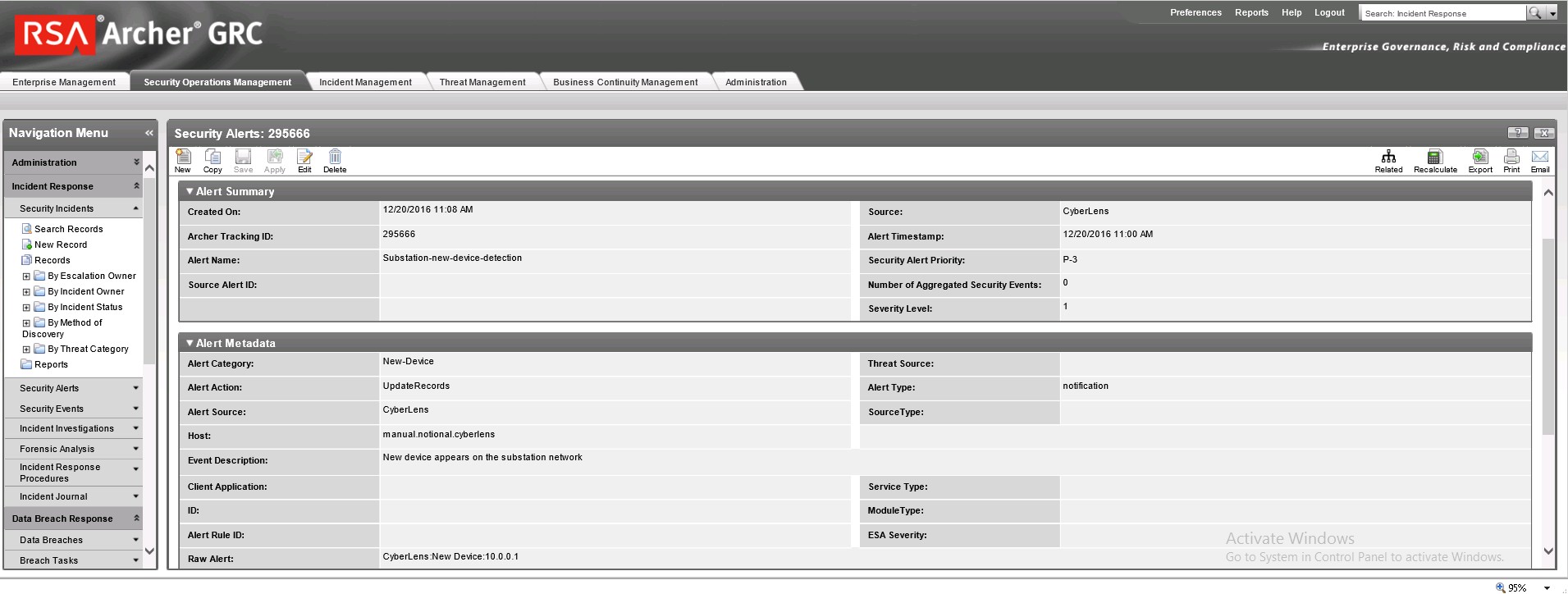
Task: Click the Edit record toolbar icon
Action: click(x=304, y=161)
